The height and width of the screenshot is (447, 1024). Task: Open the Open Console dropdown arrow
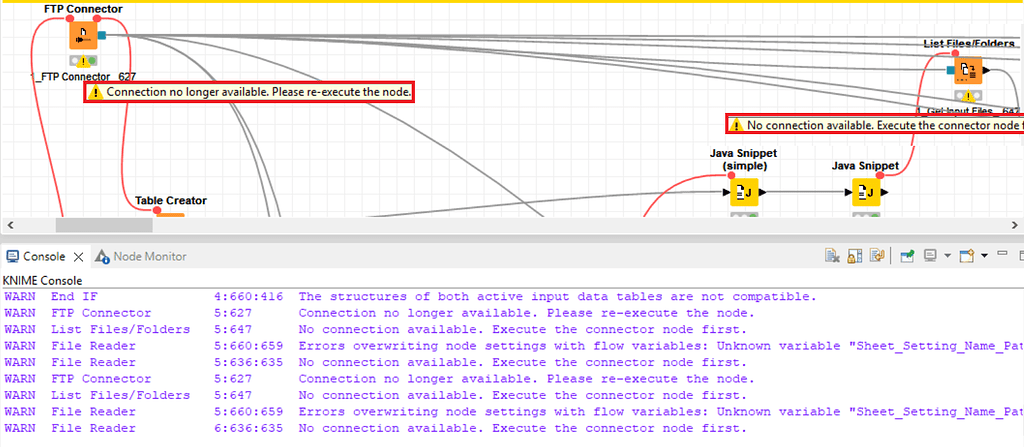tap(984, 256)
